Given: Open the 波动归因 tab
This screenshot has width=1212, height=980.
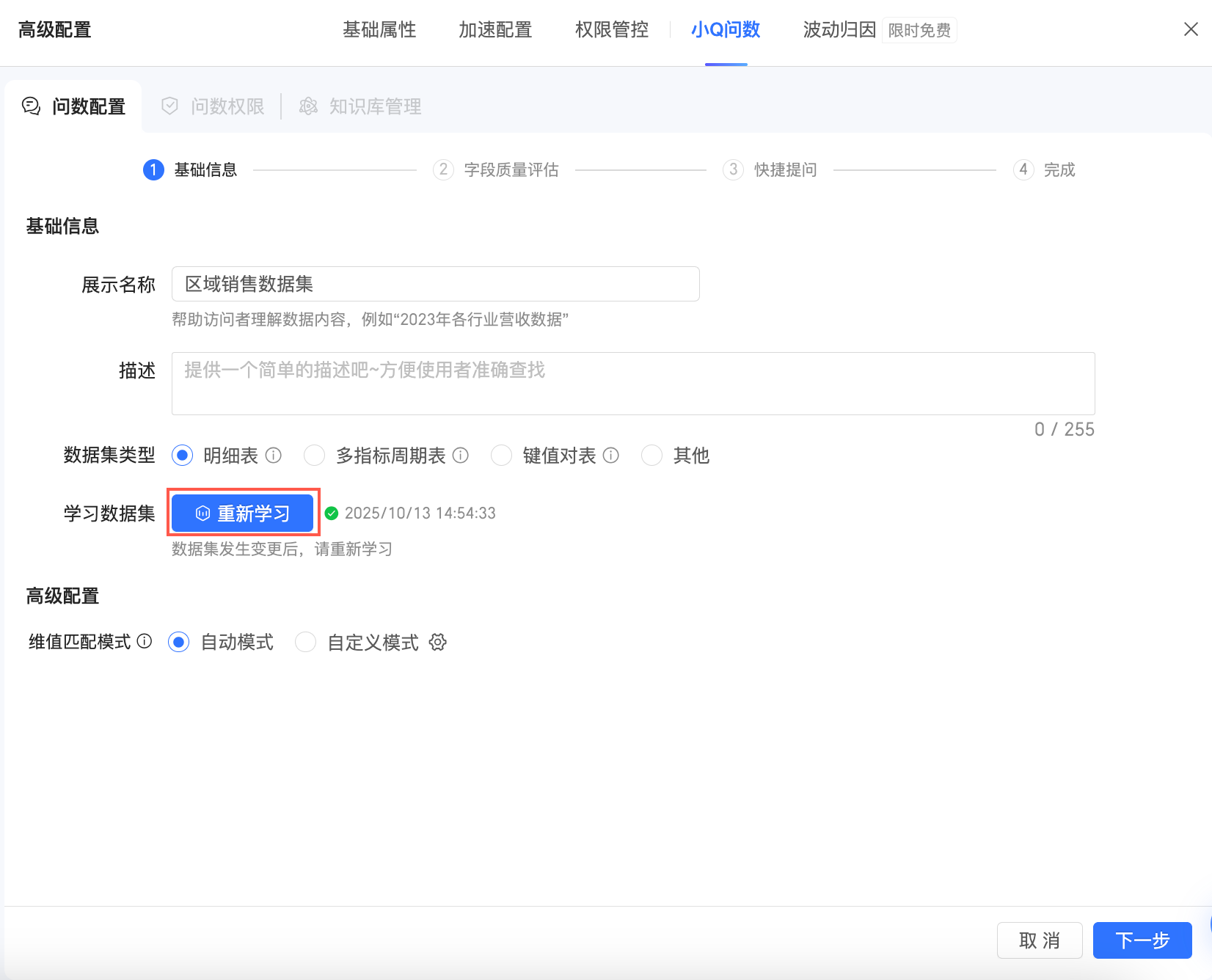Looking at the screenshot, I should click(839, 30).
